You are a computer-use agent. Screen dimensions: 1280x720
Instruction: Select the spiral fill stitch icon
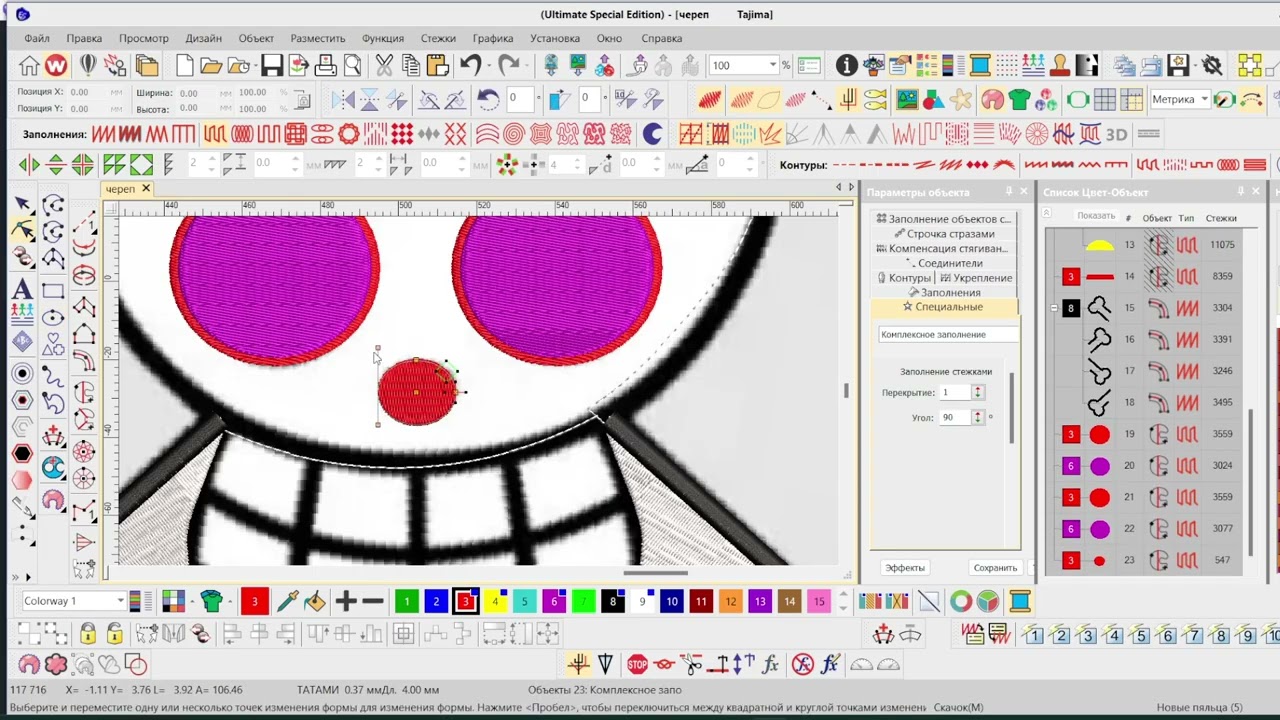point(514,134)
